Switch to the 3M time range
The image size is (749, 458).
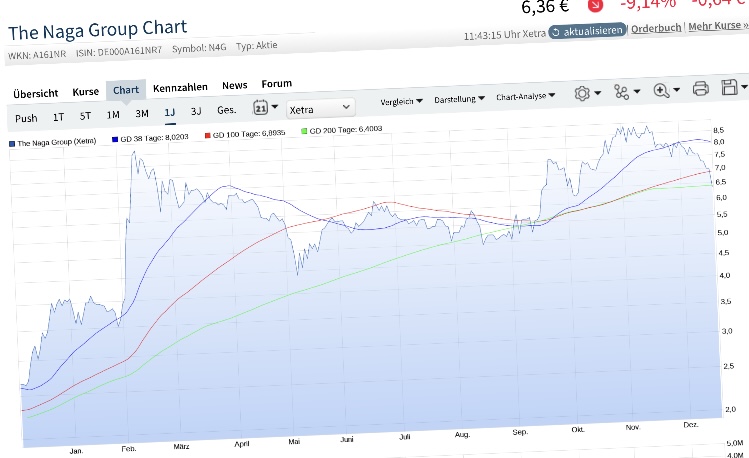pos(141,113)
